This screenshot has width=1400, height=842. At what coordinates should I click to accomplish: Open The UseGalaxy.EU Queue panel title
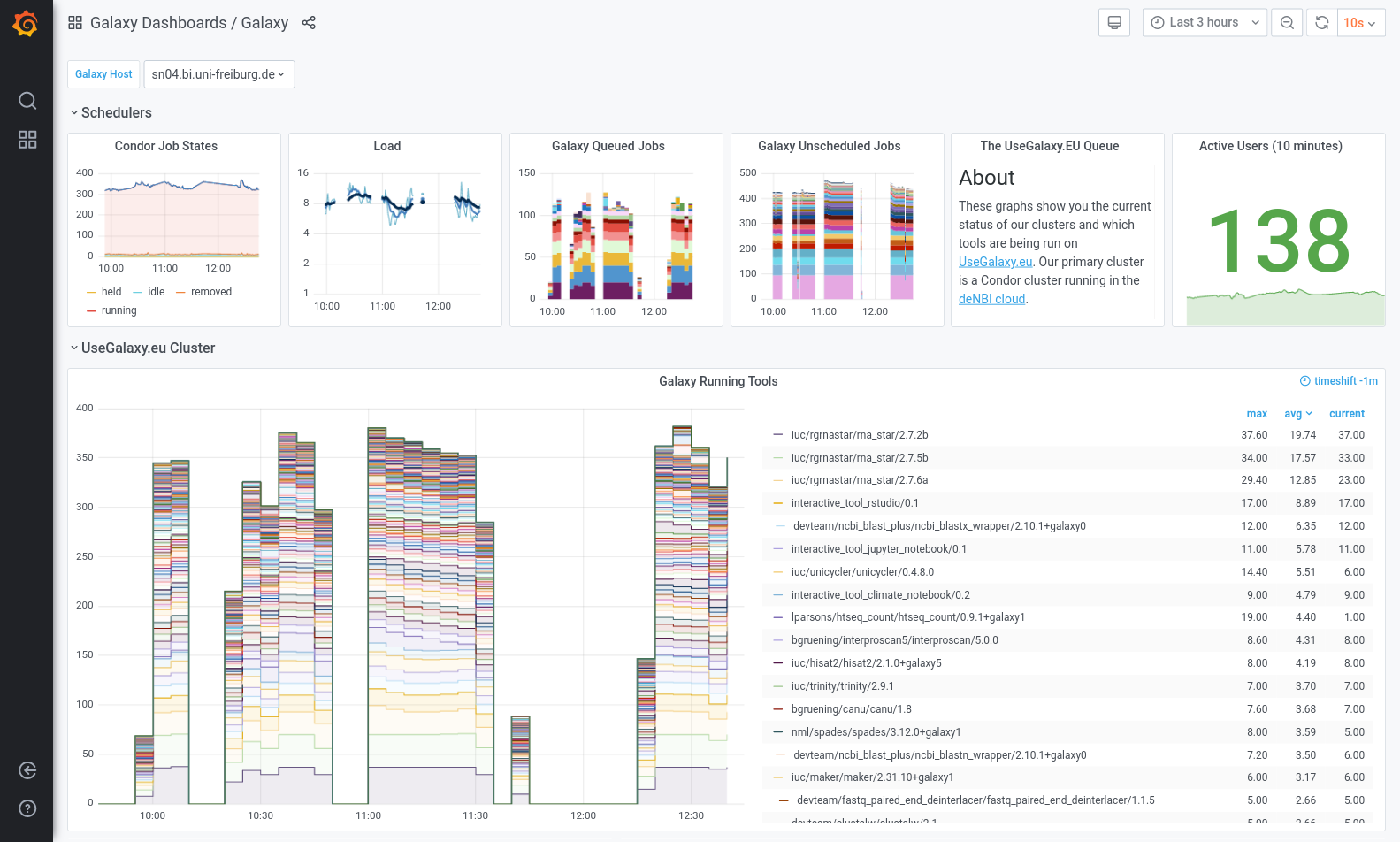pos(1050,146)
